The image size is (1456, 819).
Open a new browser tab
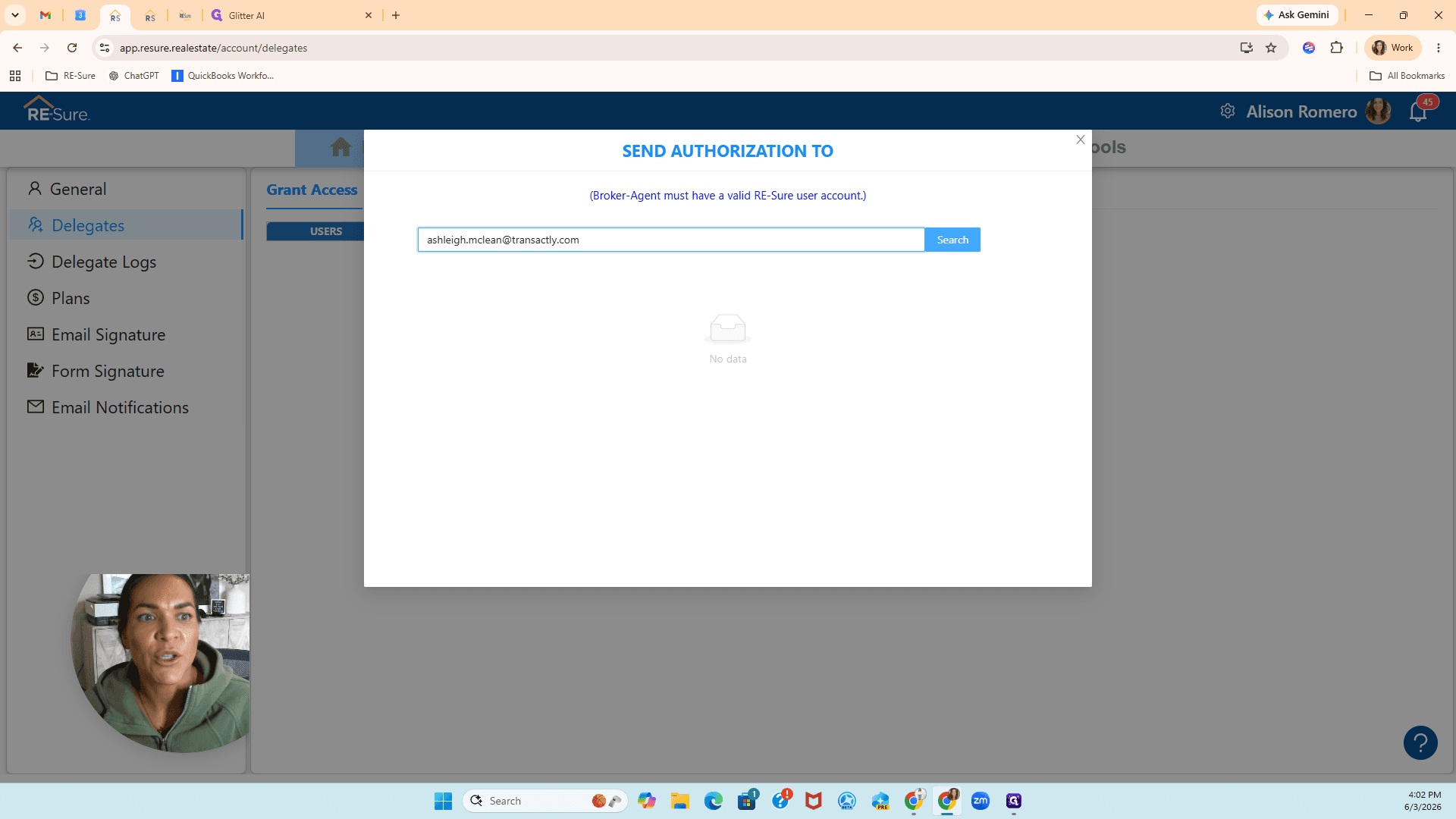(396, 15)
